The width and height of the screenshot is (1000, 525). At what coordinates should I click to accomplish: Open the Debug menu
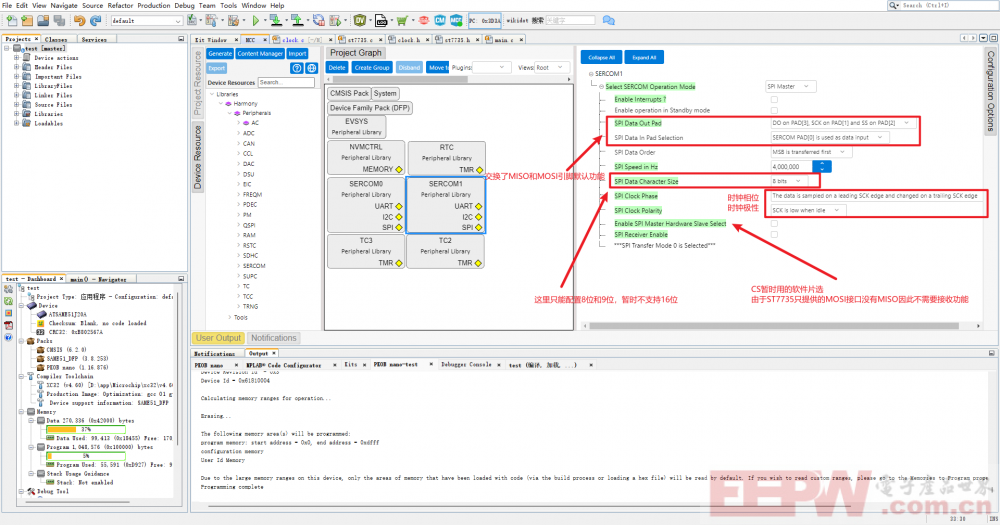(184, 5)
